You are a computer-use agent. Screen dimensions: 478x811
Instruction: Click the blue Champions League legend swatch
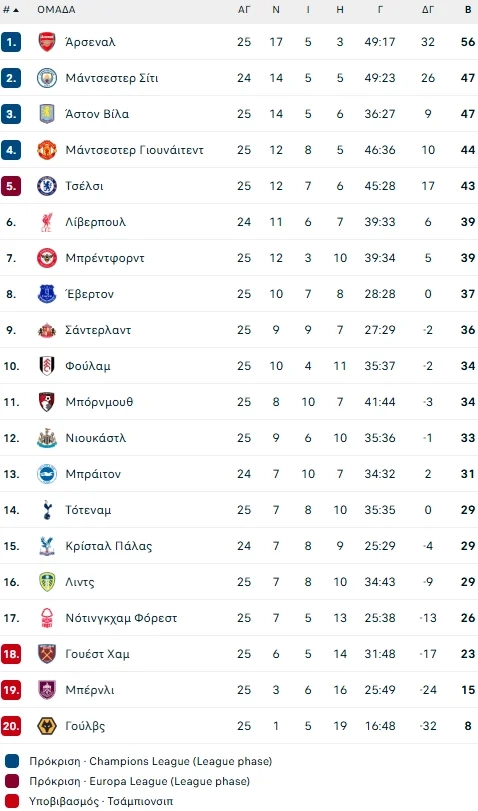pyautogui.click(x=12, y=761)
